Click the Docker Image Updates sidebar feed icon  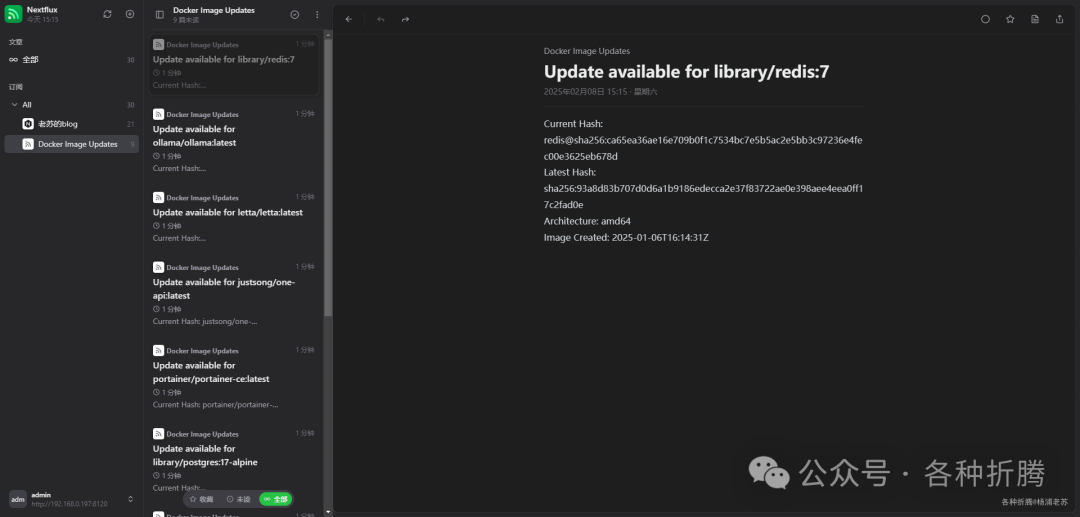point(28,144)
